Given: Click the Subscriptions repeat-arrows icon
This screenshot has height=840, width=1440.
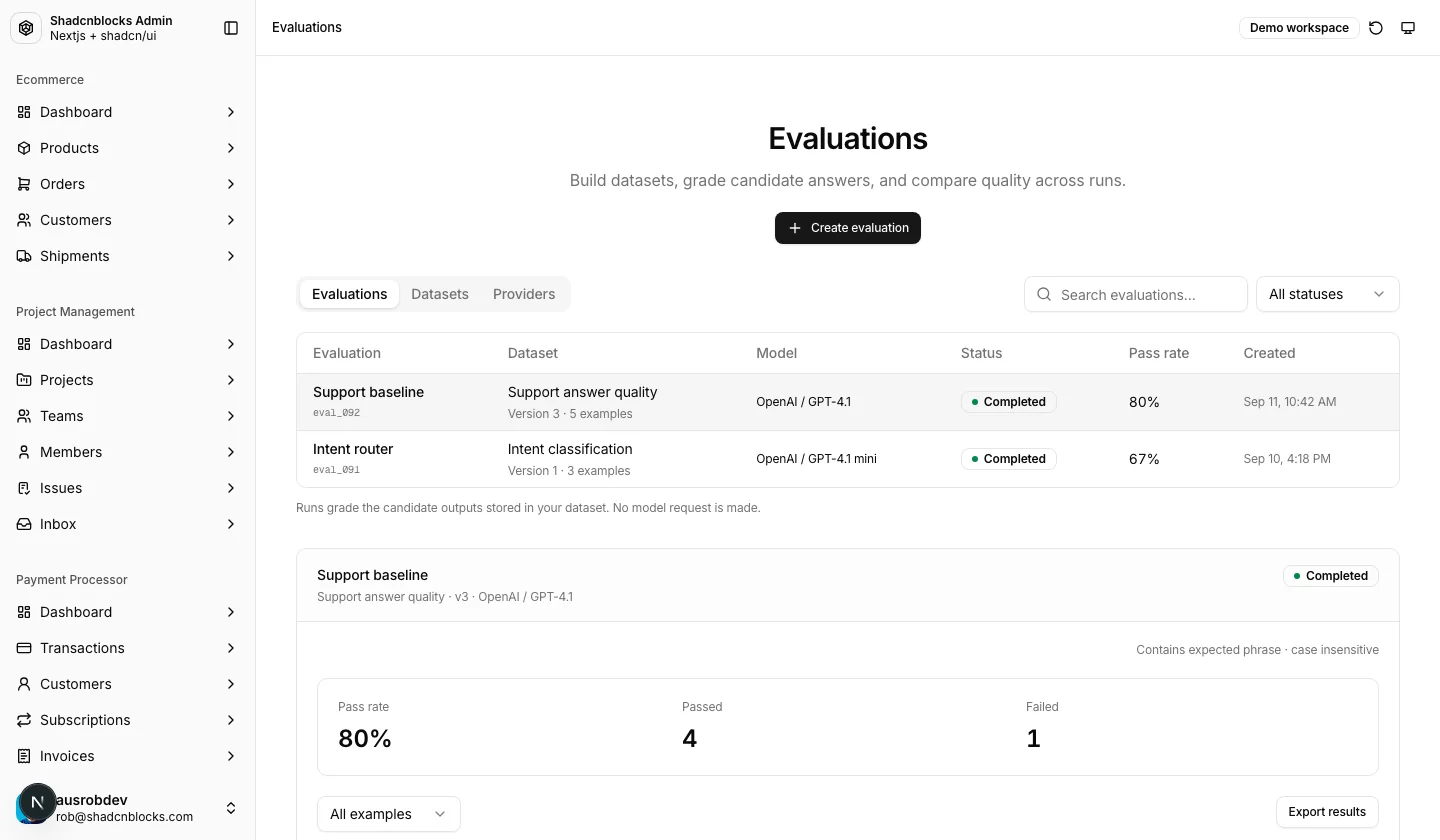Looking at the screenshot, I should [x=24, y=720].
